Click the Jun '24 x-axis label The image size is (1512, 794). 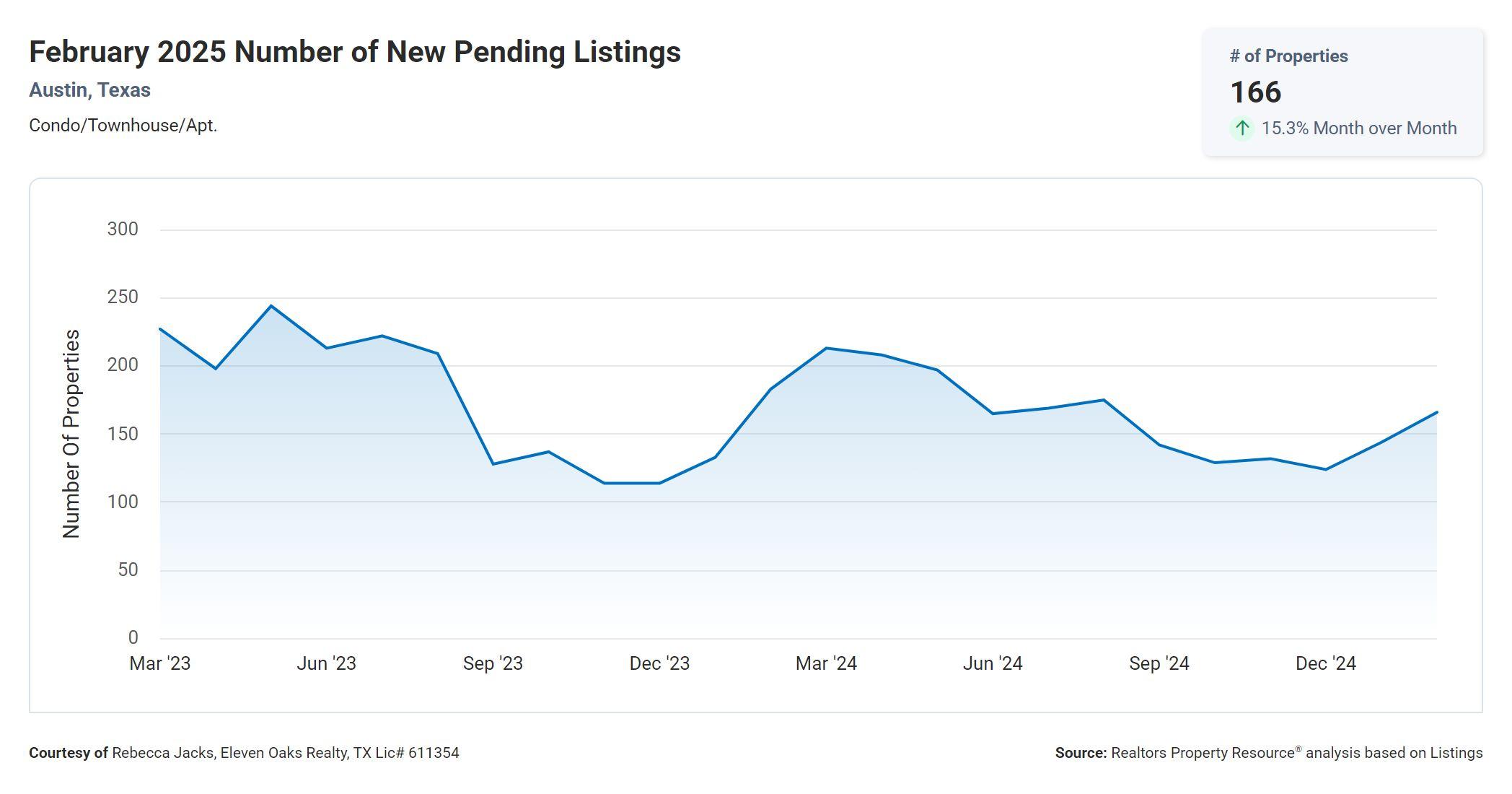pos(993,663)
